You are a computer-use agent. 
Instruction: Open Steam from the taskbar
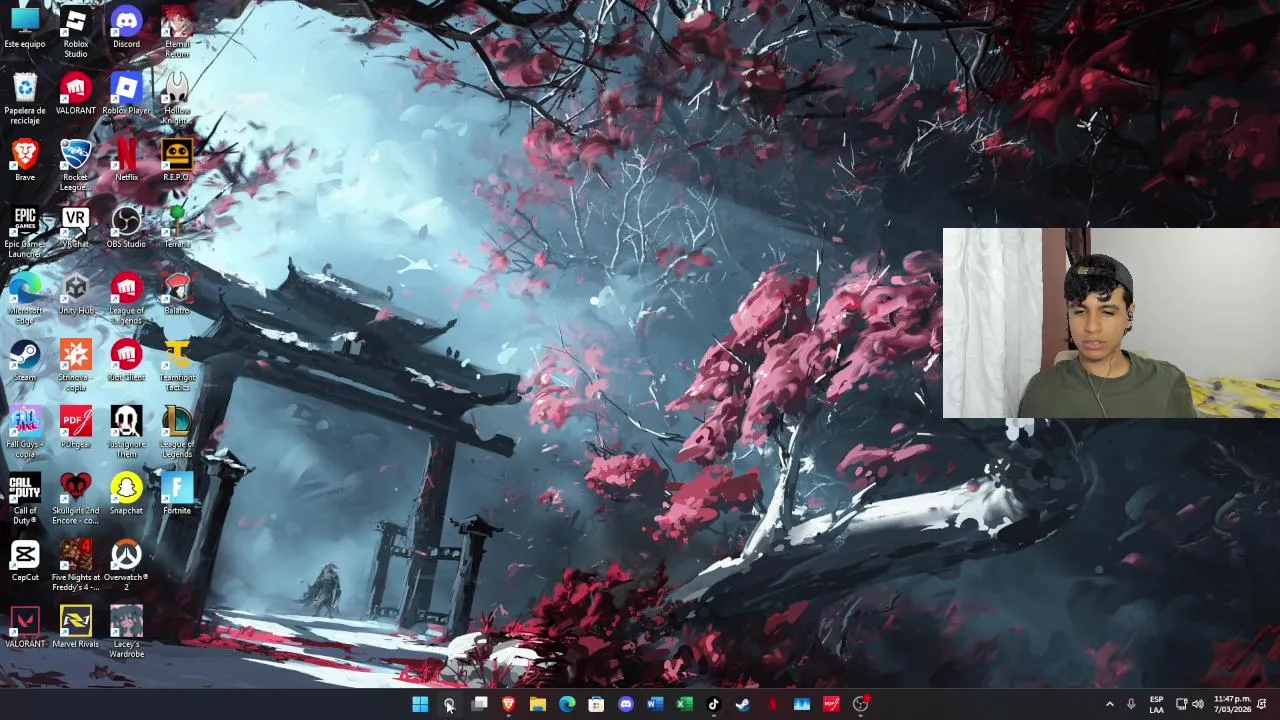[x=743, y=704]
